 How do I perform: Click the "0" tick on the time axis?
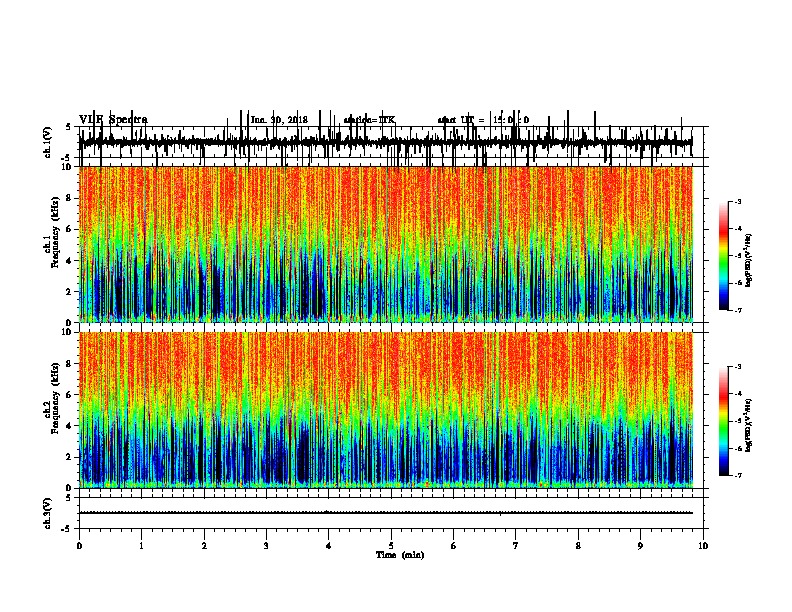(79, 546)
